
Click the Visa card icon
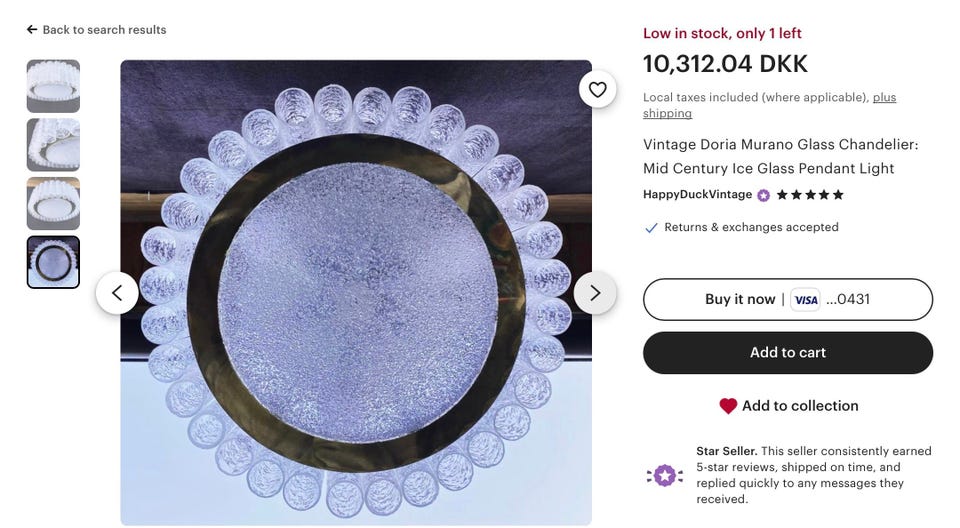805,300
